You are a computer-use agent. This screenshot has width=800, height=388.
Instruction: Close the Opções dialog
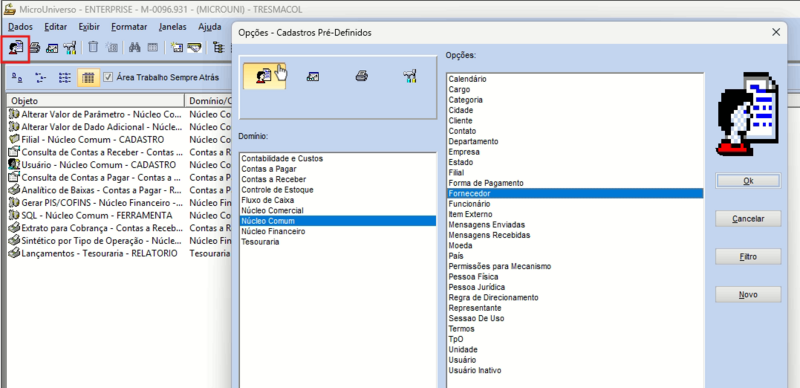pyautogui.click(x=776, y=32)
